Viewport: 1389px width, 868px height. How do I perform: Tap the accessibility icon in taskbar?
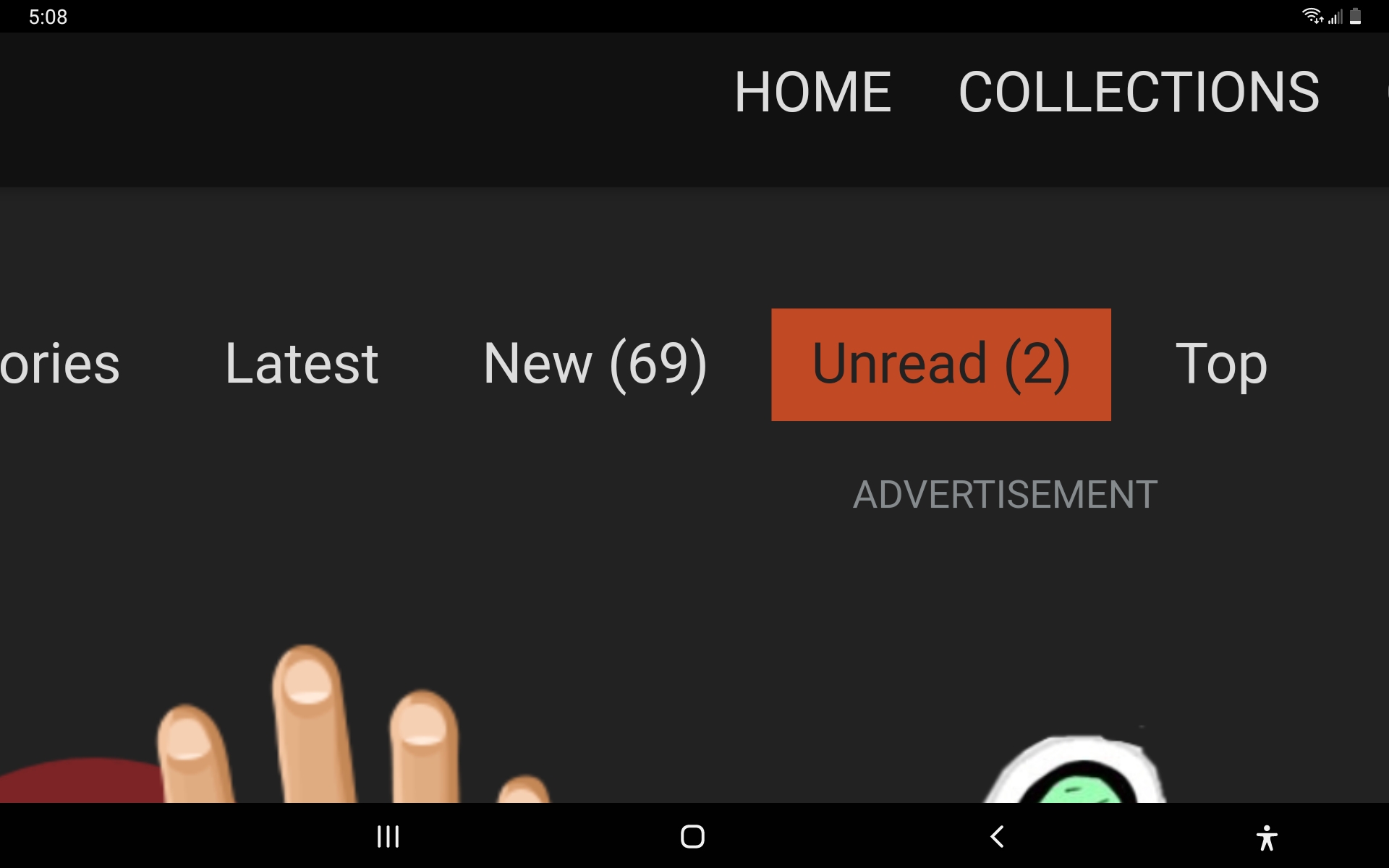[x=1265, y=836]
